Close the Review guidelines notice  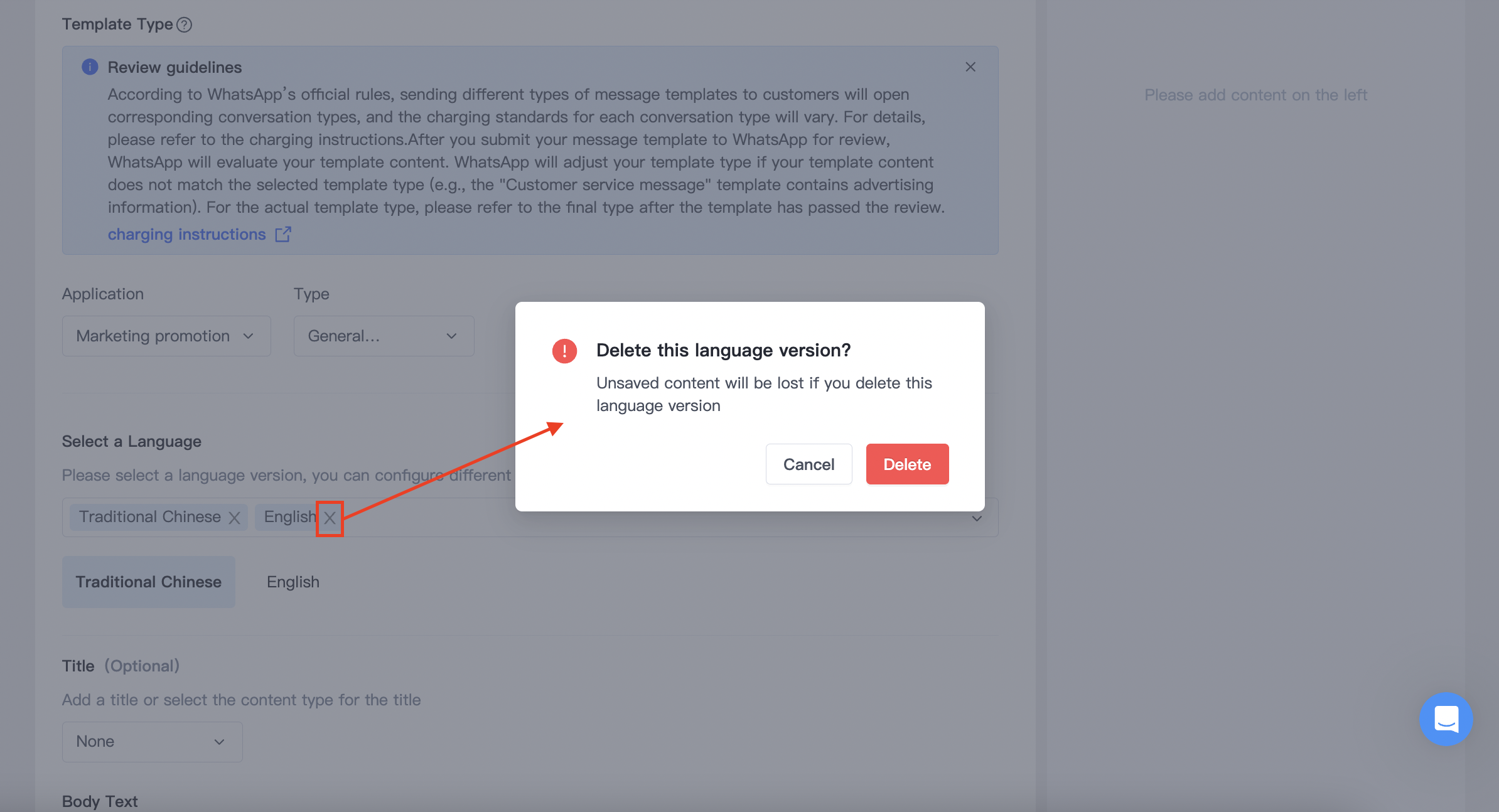pyautogui.click(x=970, y=67)
